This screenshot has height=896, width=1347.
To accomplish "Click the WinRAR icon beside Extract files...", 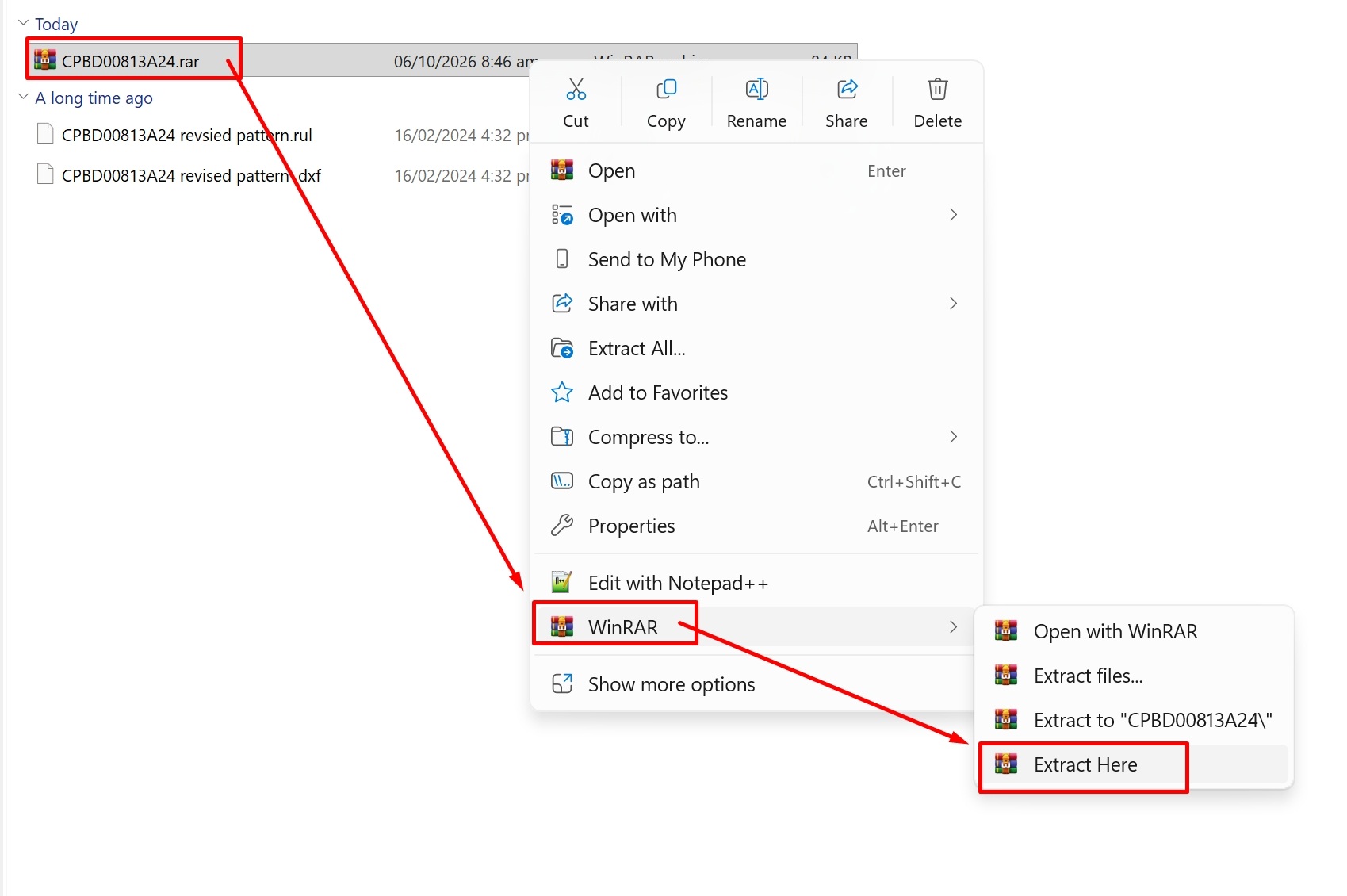I will point(1006,676).
